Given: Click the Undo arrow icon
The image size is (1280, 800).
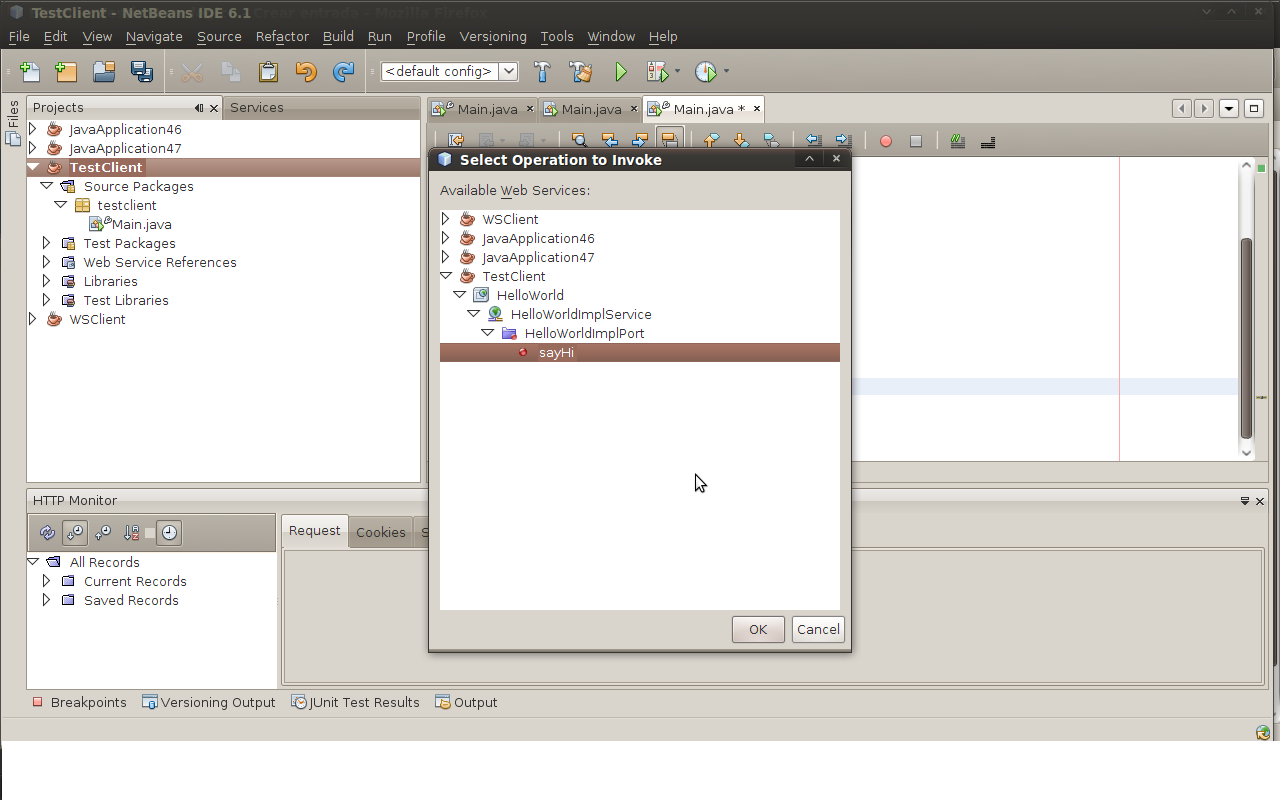Looking at the screenshot, I should coord(306,72).
